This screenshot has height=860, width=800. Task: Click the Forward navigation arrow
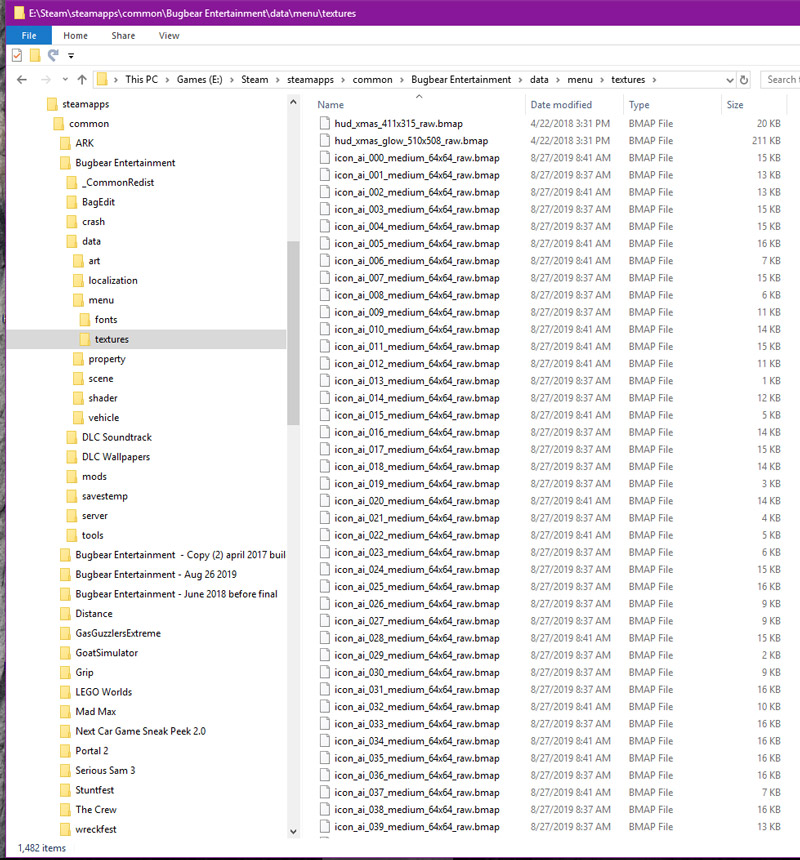point(46,80)
